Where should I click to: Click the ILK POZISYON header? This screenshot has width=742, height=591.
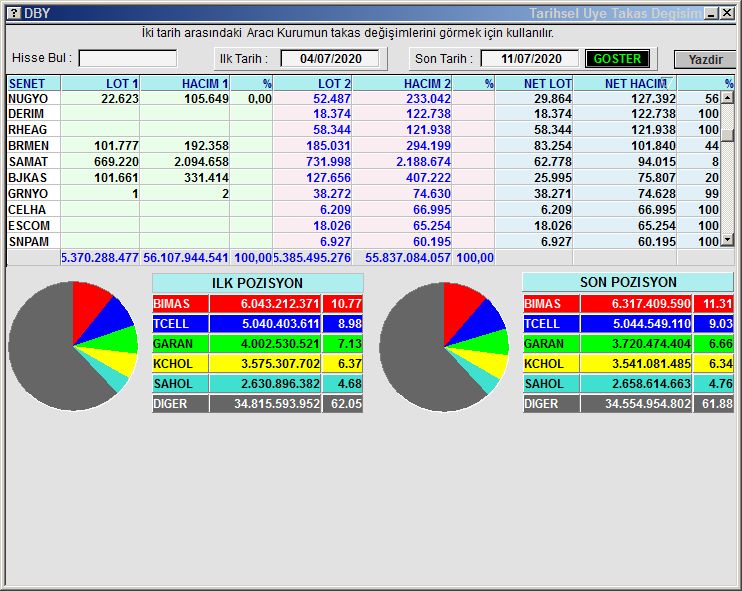pyautogui.click(x=257, y=283)
